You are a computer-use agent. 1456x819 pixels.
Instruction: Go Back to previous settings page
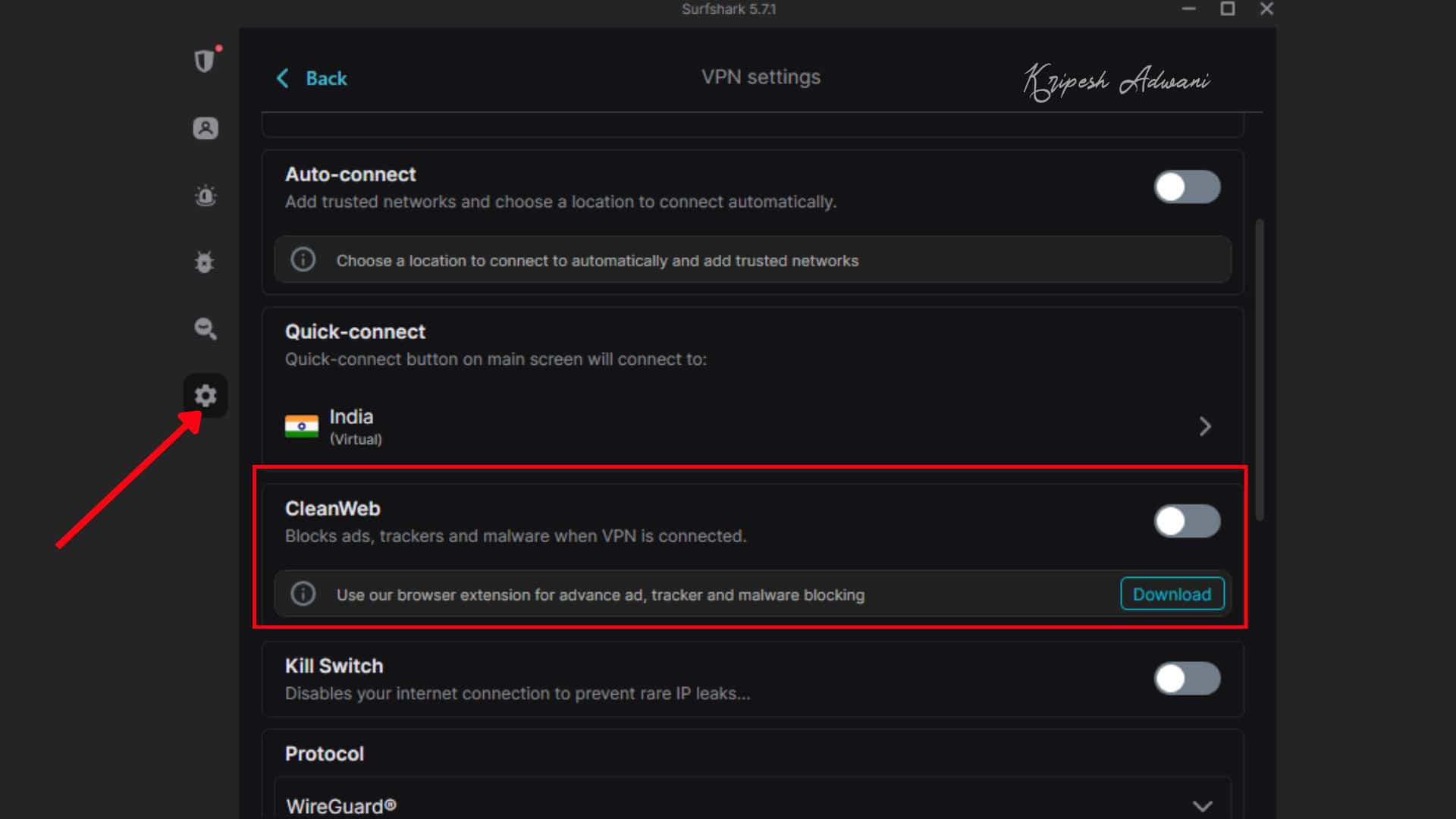[326, 78]
